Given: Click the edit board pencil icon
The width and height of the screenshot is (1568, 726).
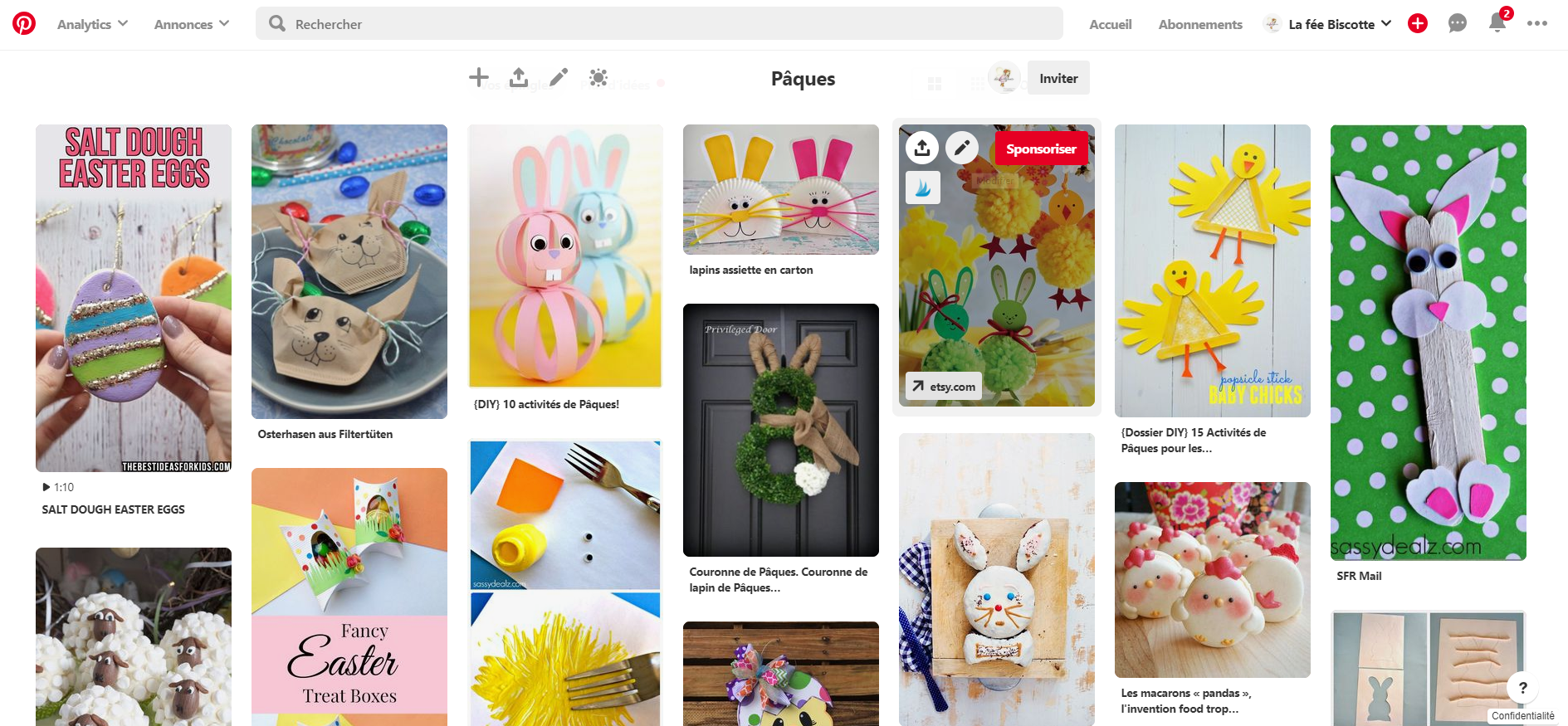Looking at the screenshot, I should pos(559,78).
